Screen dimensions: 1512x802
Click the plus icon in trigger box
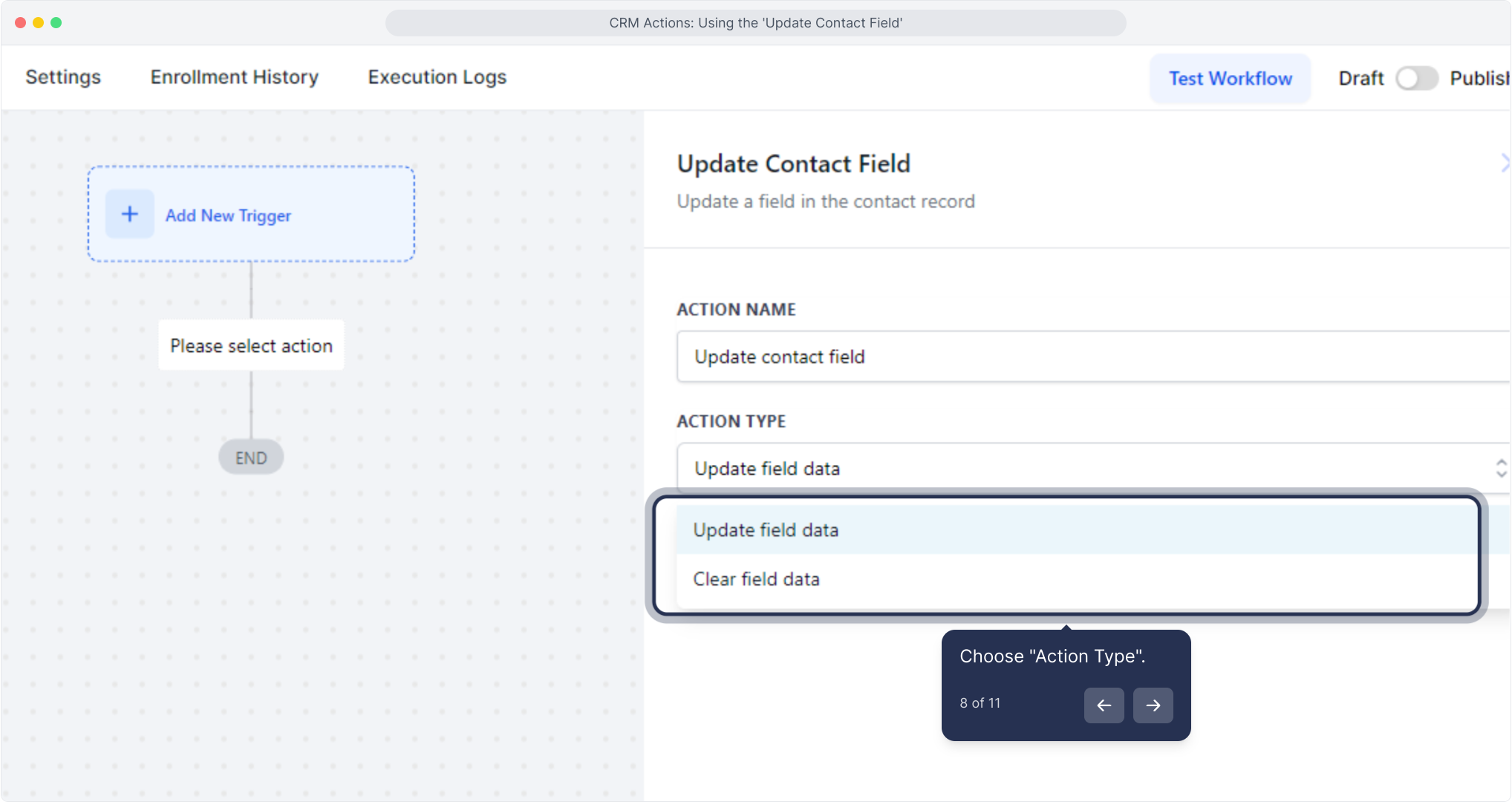[x=130, y=215]
